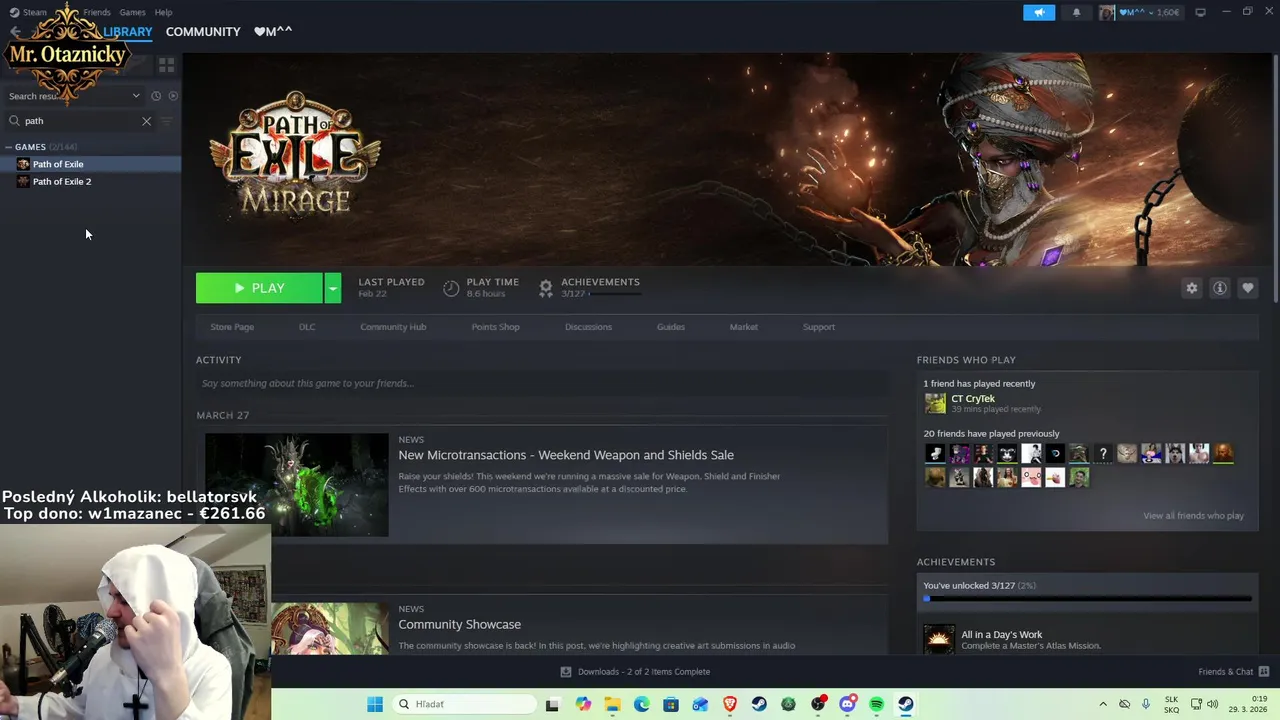Open Brave browser from taskbar

pos(729,704)
